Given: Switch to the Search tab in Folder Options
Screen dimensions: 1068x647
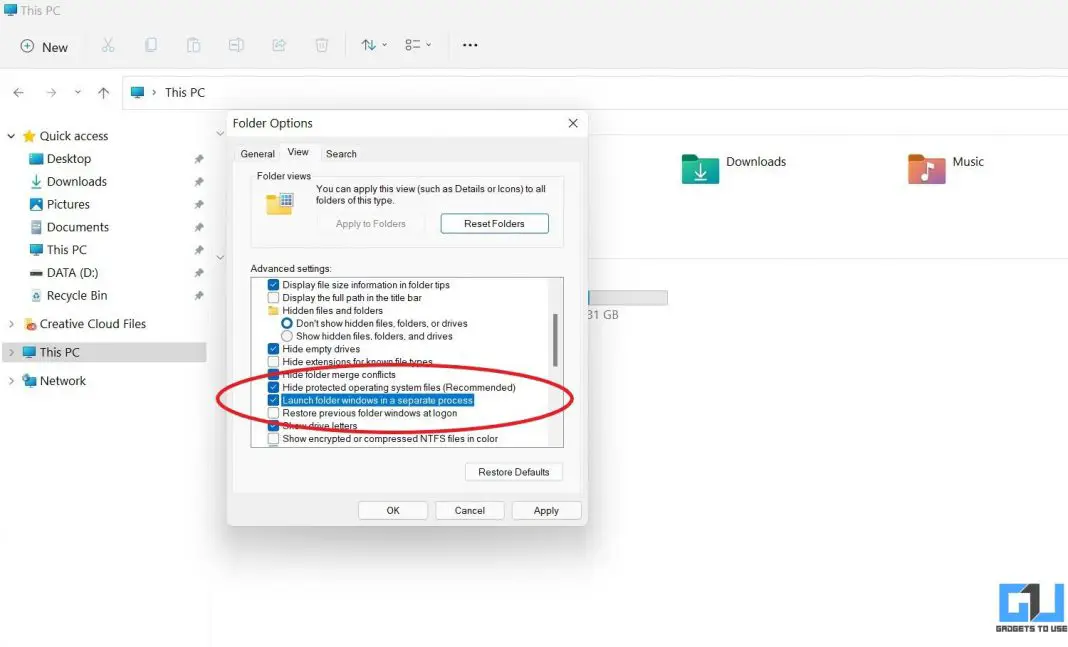Looking at the screenshot, I should [341, 153].
